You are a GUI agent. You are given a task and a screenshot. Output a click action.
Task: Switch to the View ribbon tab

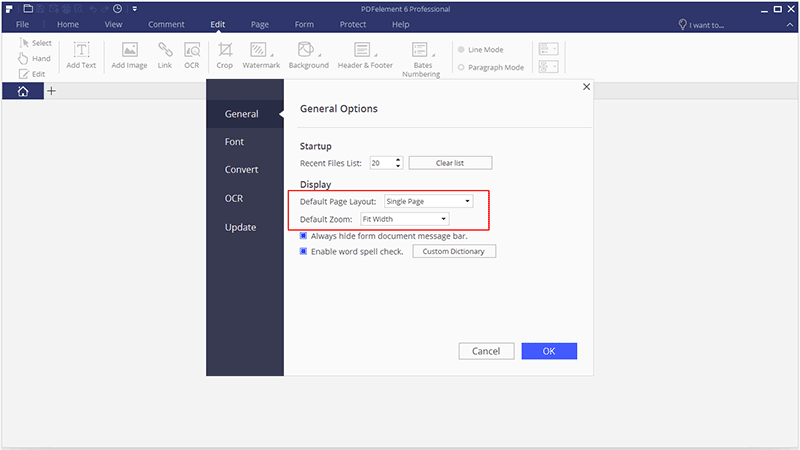pyautogui.click(x=113, y=24)
